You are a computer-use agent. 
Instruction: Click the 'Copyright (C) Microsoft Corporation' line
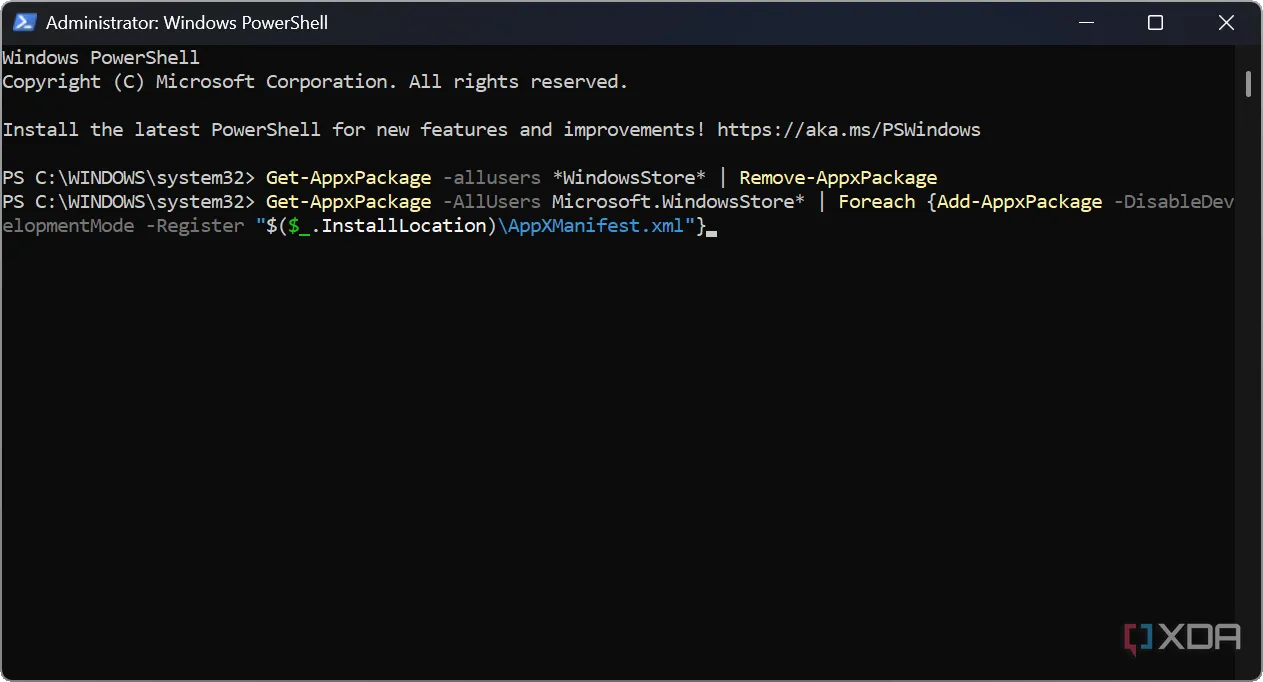pos(315,82)
